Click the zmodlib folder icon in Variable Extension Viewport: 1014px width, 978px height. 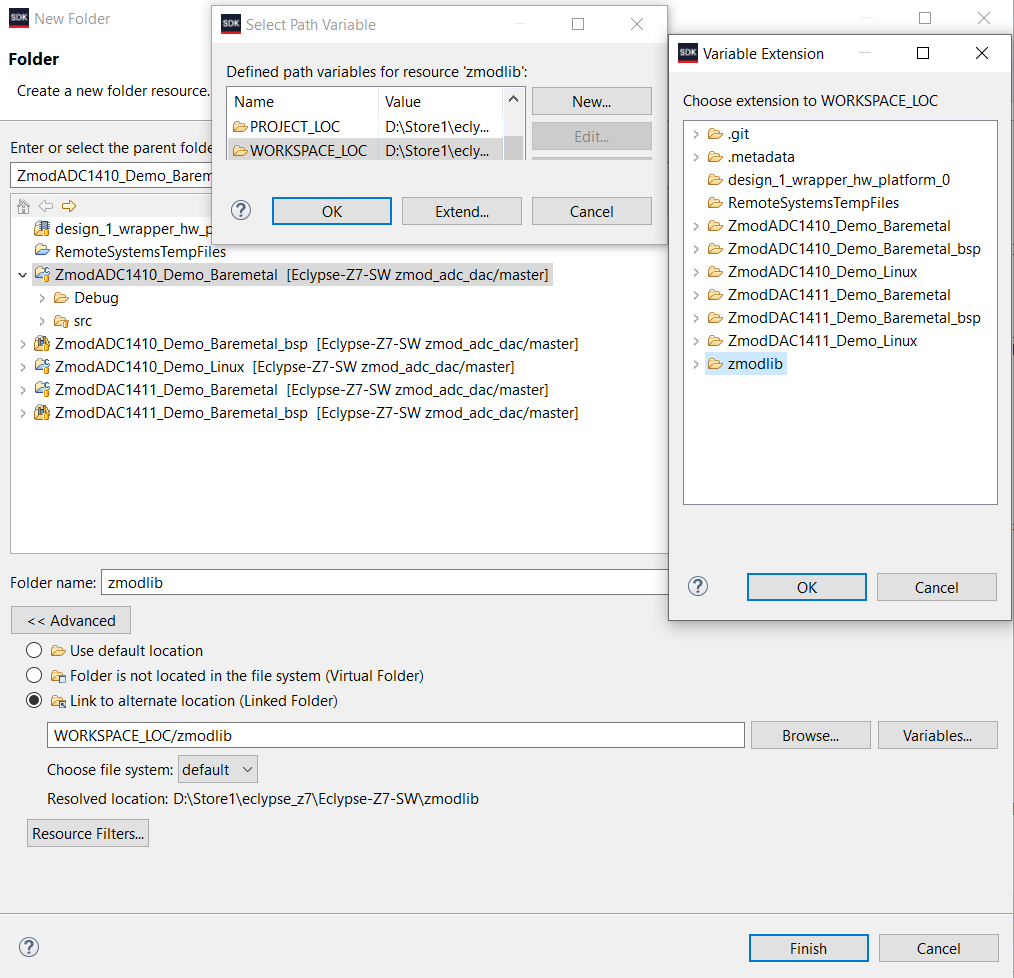pos(715,364)
